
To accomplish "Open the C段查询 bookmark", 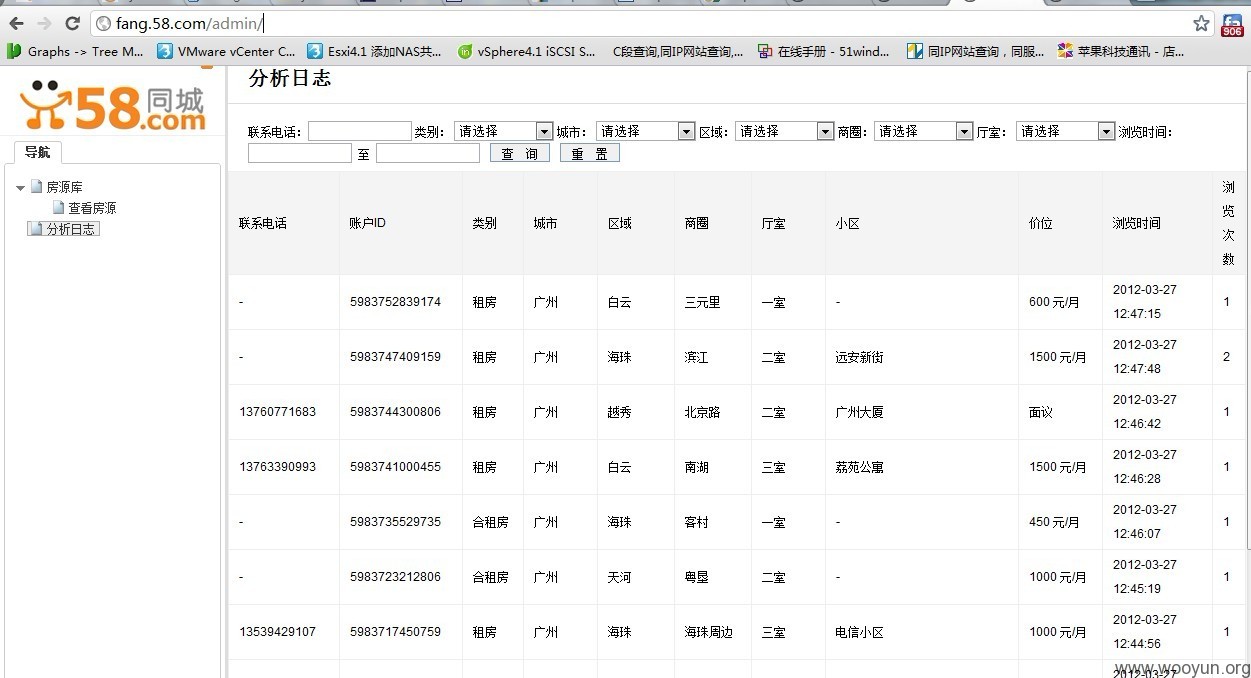I will (x=677, y=51).
